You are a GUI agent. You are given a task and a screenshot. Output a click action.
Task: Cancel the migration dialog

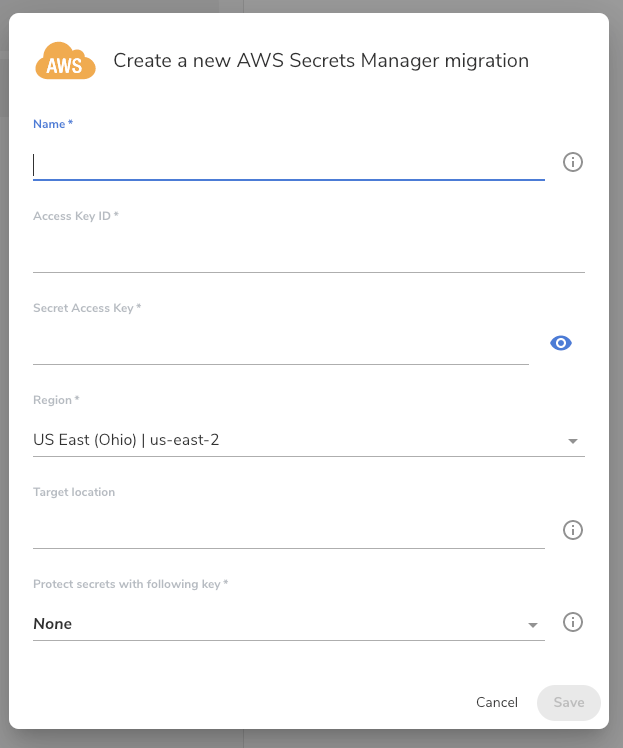pos(497,703)
